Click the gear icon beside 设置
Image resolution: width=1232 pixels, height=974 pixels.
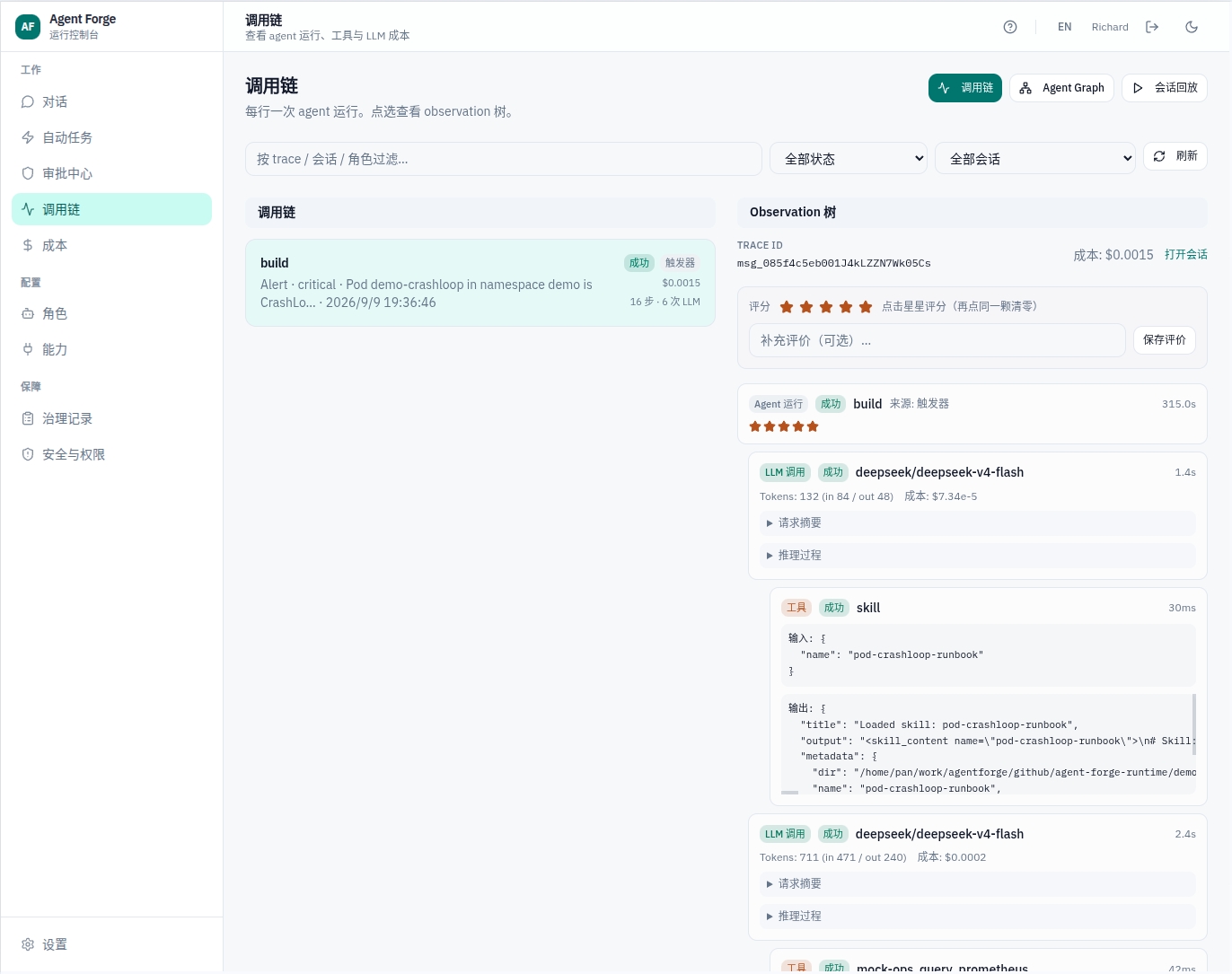coord(28,944)
